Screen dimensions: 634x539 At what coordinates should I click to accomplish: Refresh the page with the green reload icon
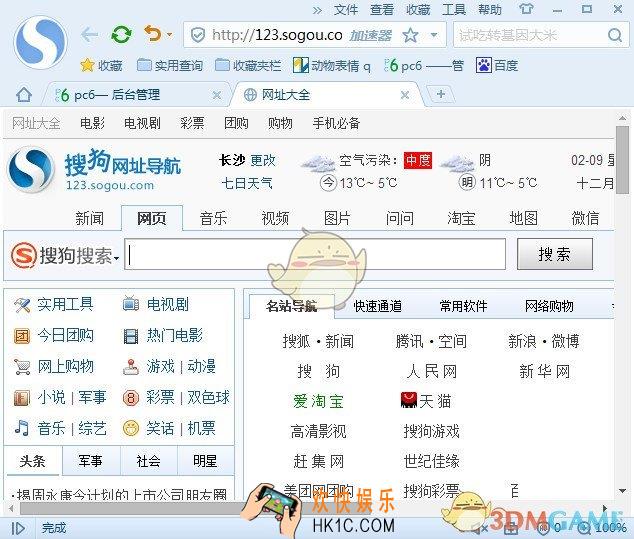click(121, 35)
